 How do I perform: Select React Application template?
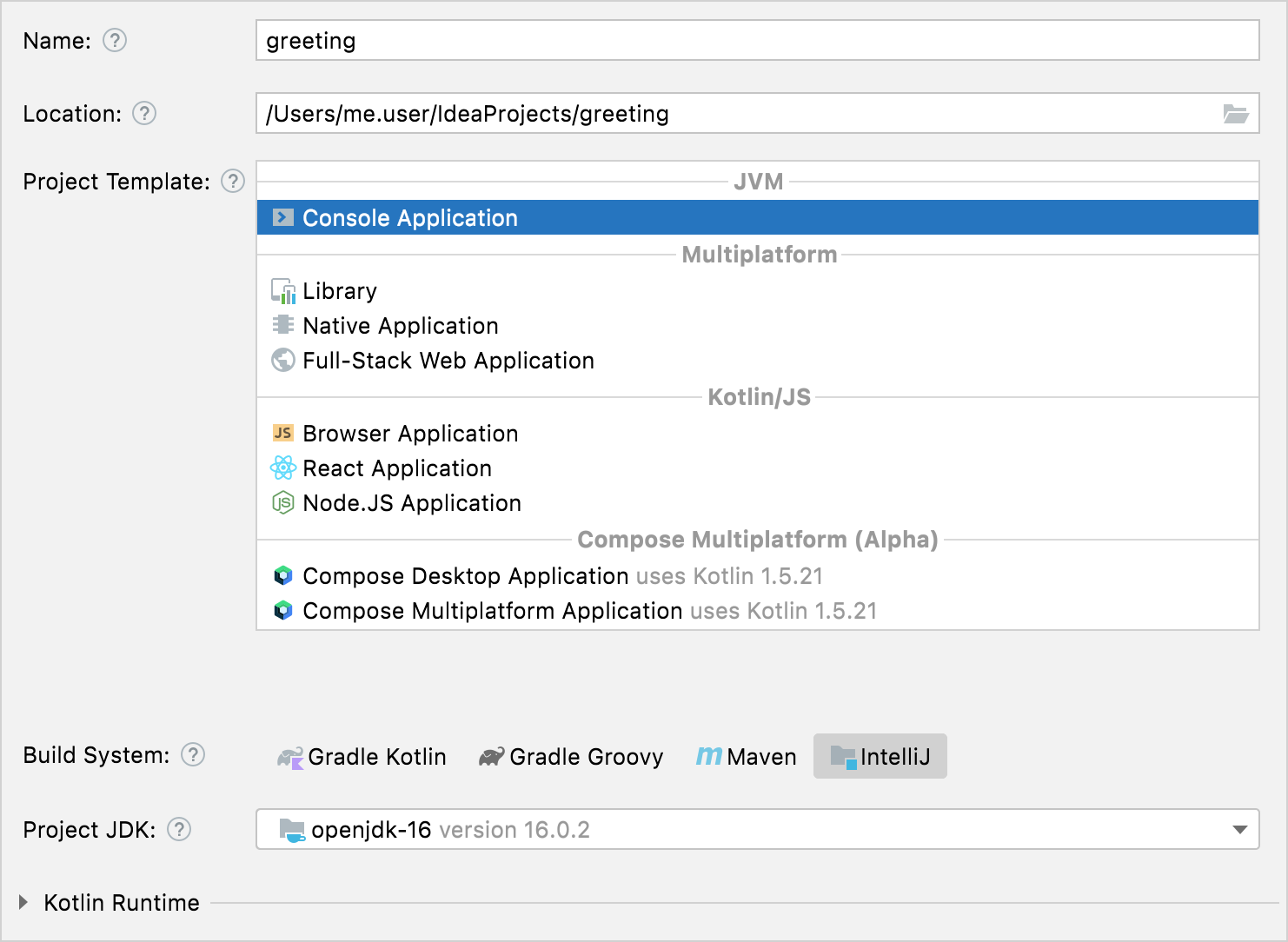[758, 468]
